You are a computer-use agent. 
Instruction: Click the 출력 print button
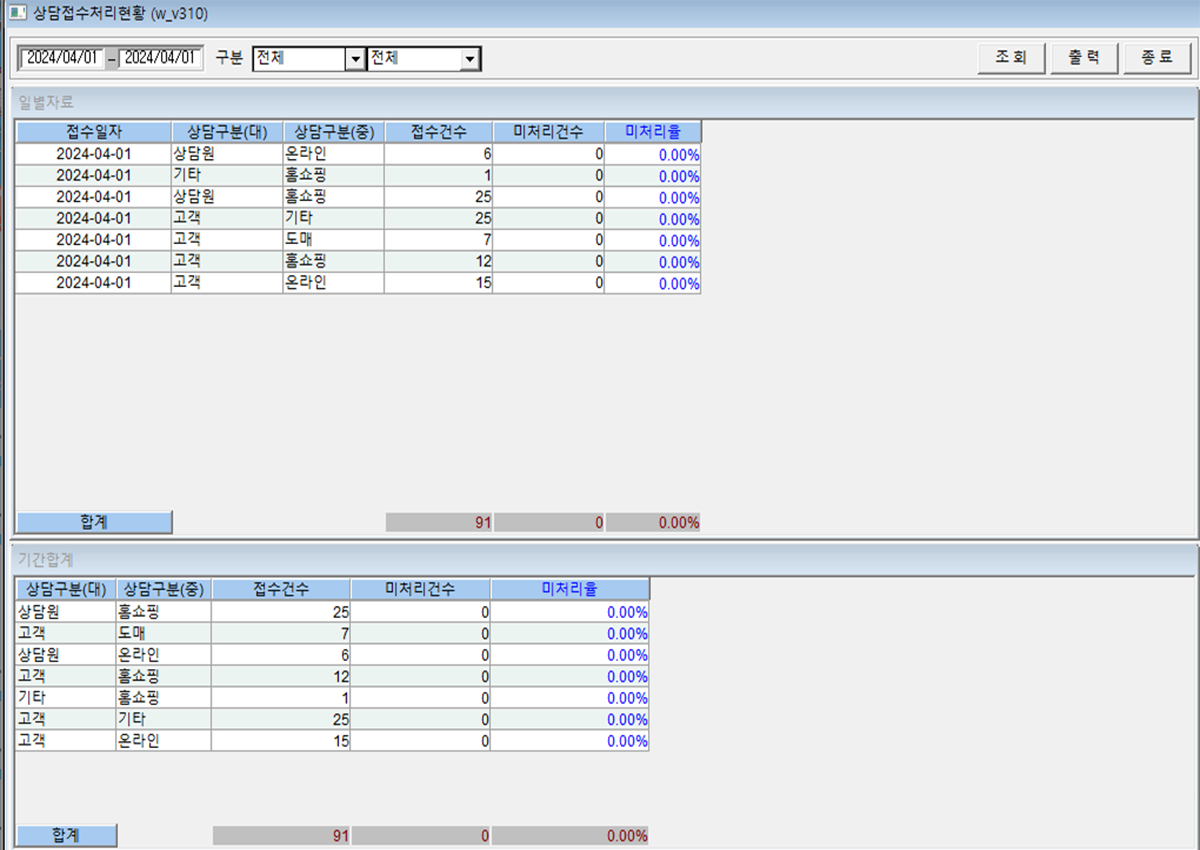click(1083, 58)
